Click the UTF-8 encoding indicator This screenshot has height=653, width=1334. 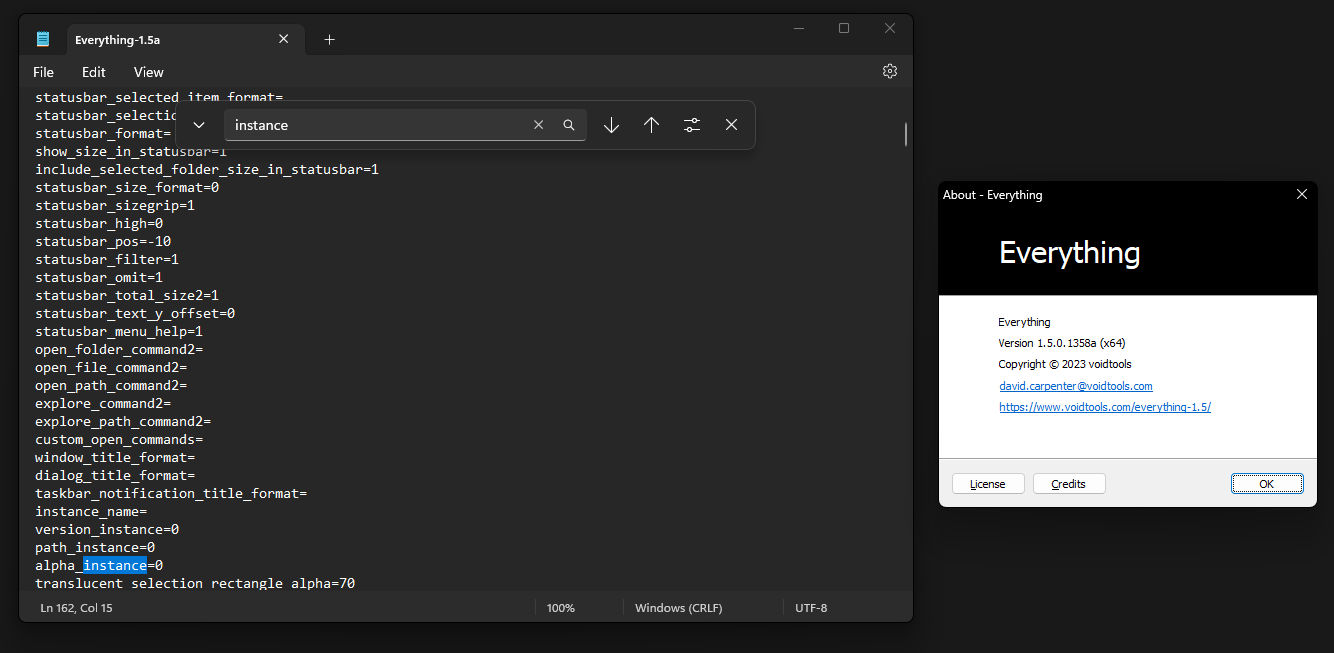(x=811, y=608)
